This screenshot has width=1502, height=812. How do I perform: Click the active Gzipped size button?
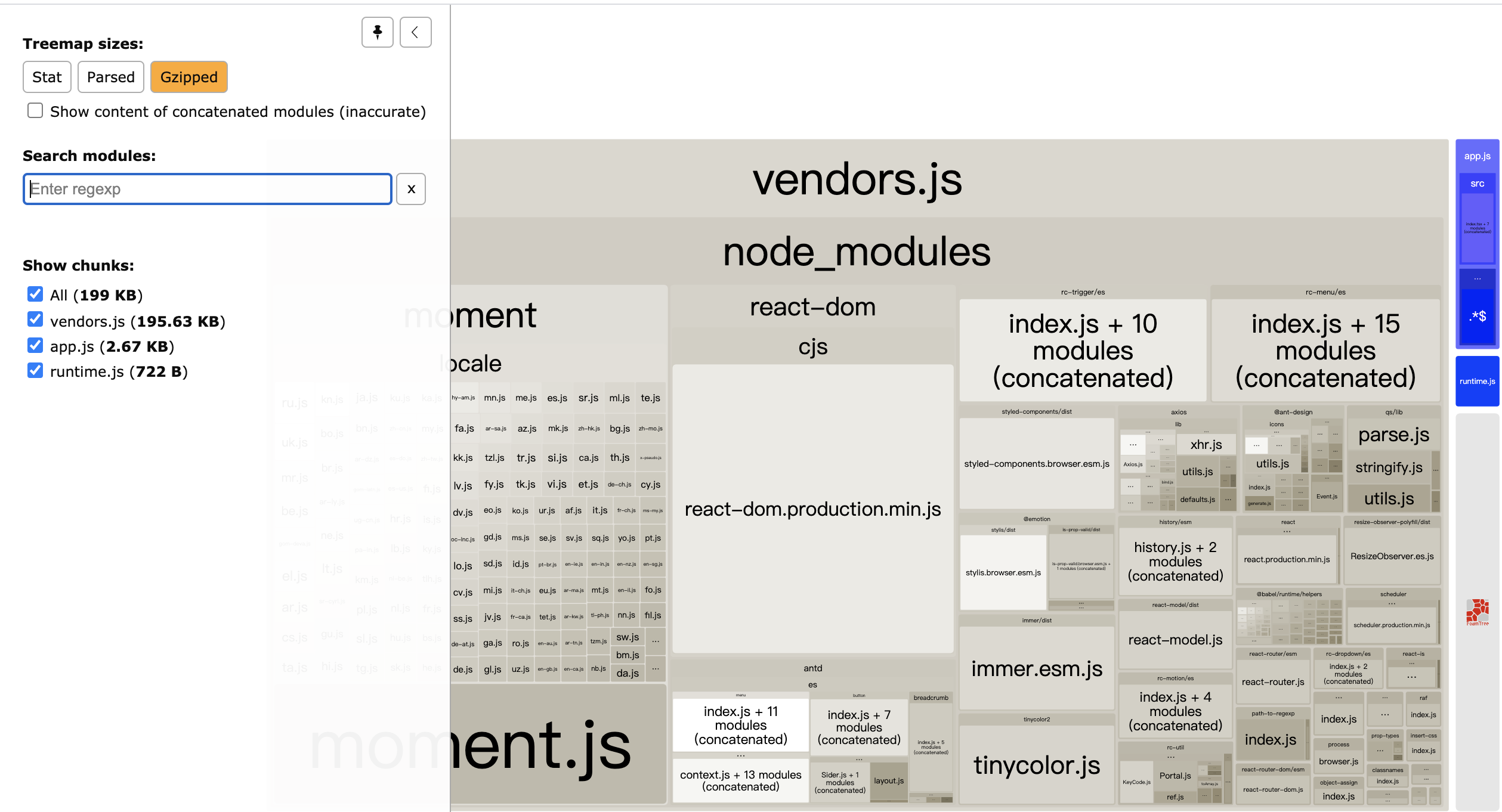click(x=188, y=77)
